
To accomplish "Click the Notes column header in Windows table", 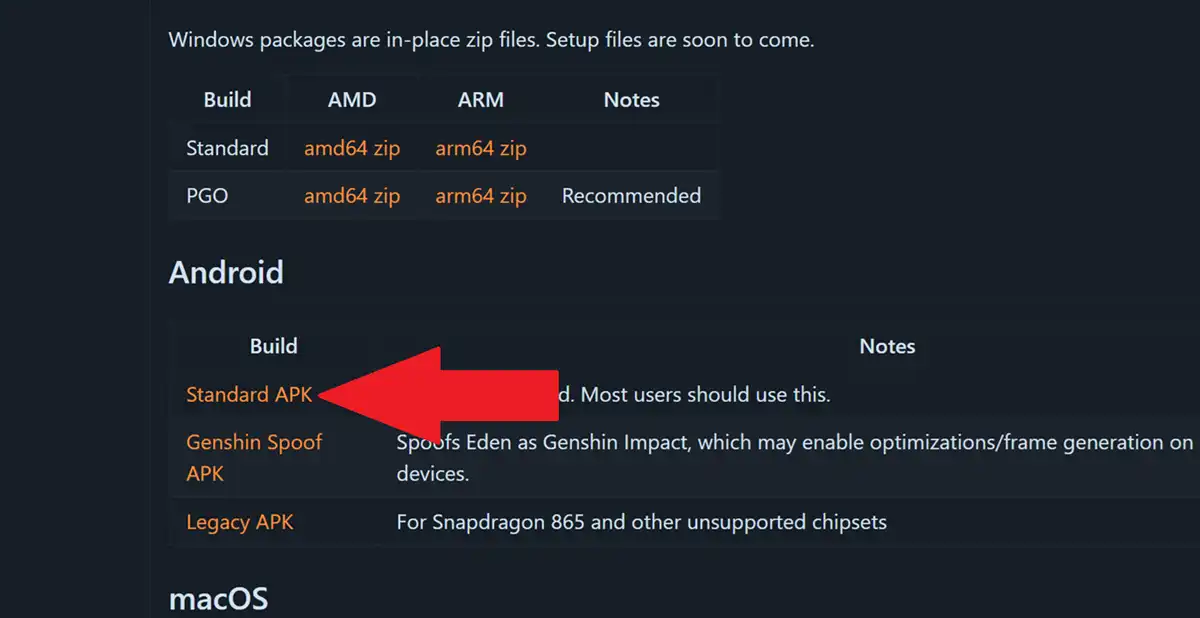I will point(631,99).
